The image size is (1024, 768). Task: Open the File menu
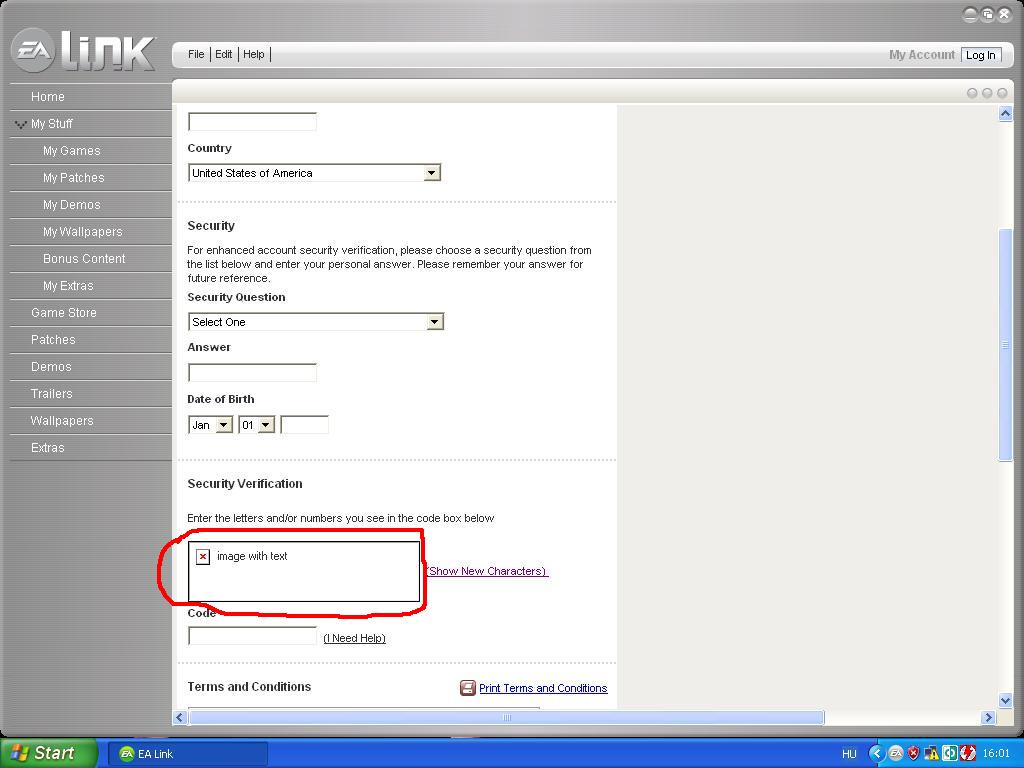click(196, 54)
